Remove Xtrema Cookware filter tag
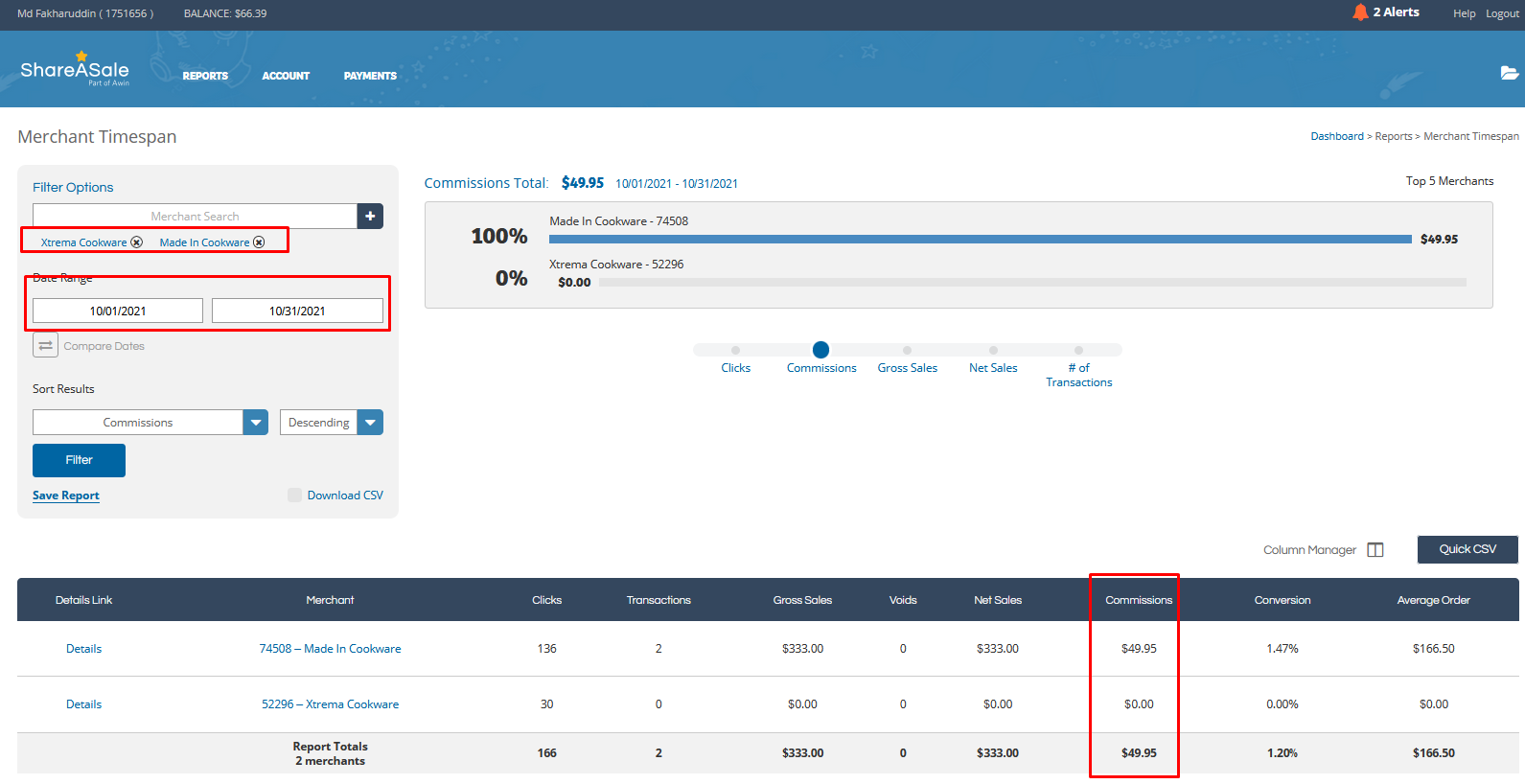 pyautogui.click(x=137, y=242)
